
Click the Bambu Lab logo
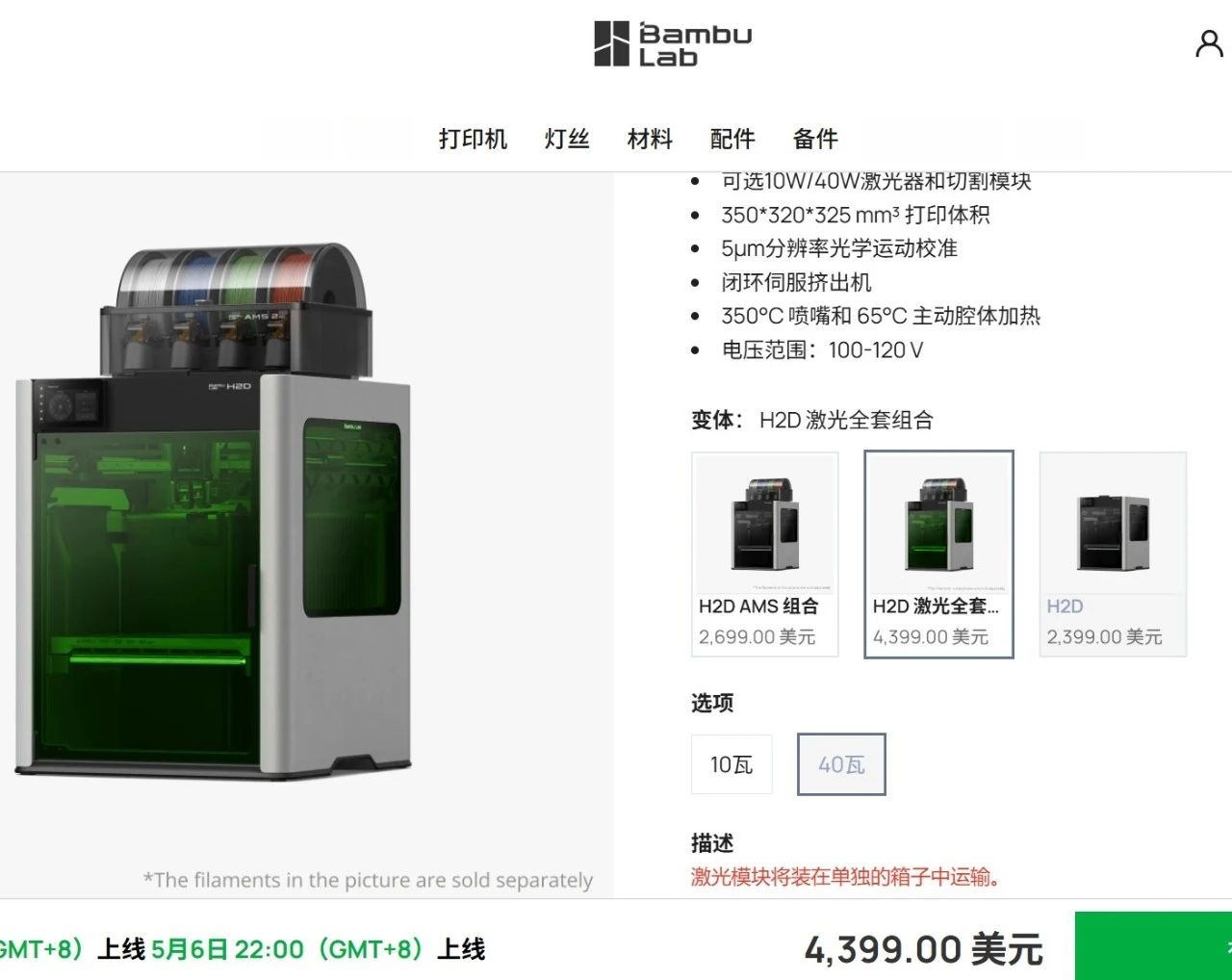673,44
